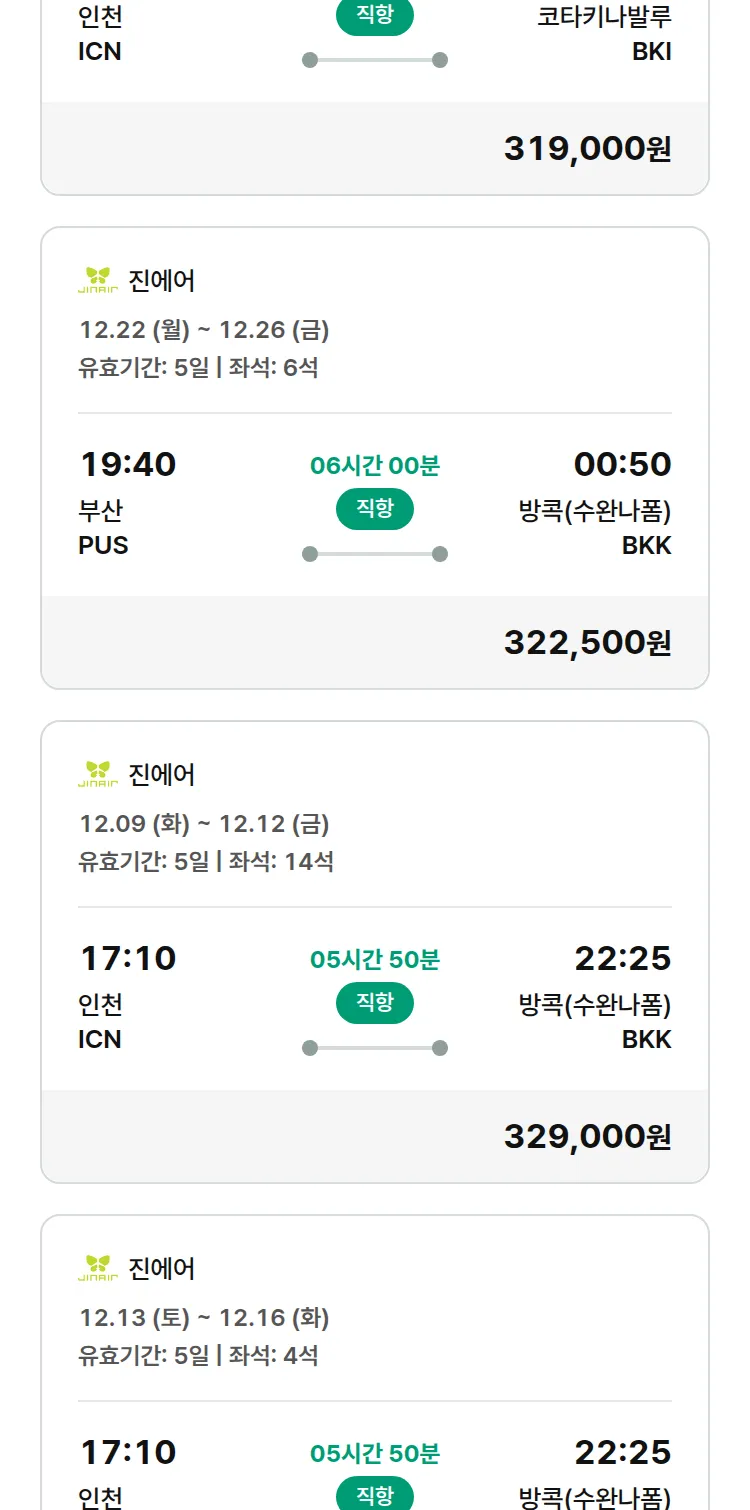The width and height of the screenshot is (750, 1510).
Task: Tap the 직항 badge on the 329,000원 flight
Action: tap(375, 1003)
